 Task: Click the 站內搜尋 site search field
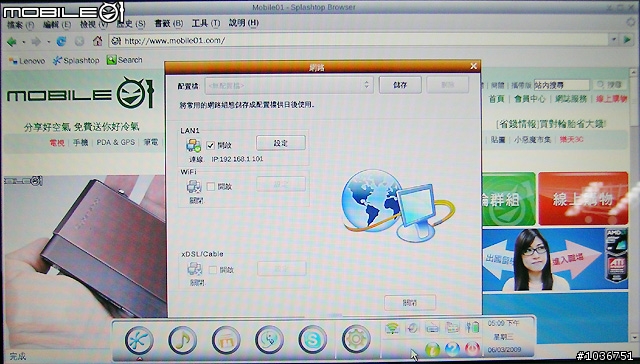pos(562,85)
